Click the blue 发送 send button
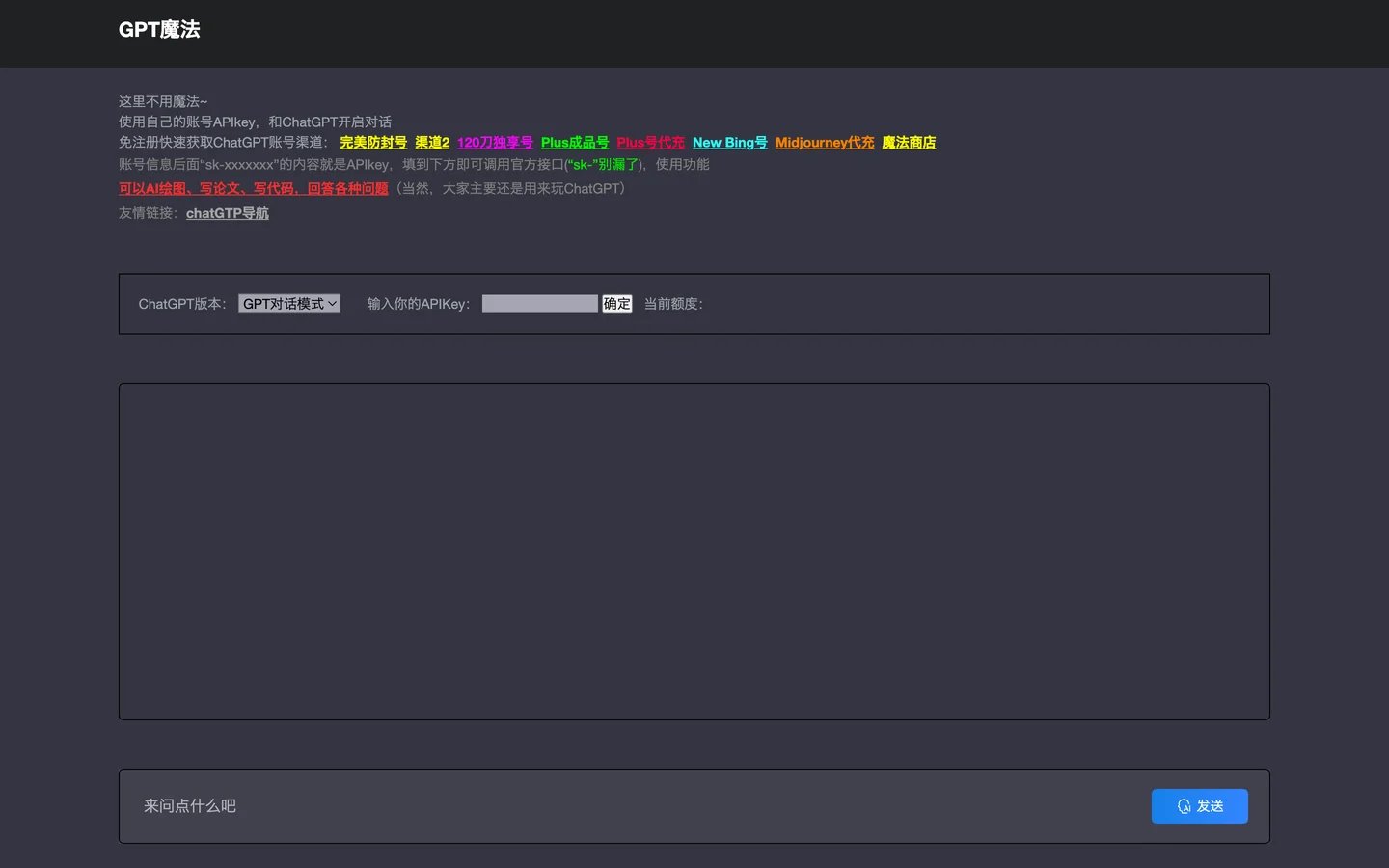The height and width of the screenshot is (868, 1389). click(x=1200, y=806)
